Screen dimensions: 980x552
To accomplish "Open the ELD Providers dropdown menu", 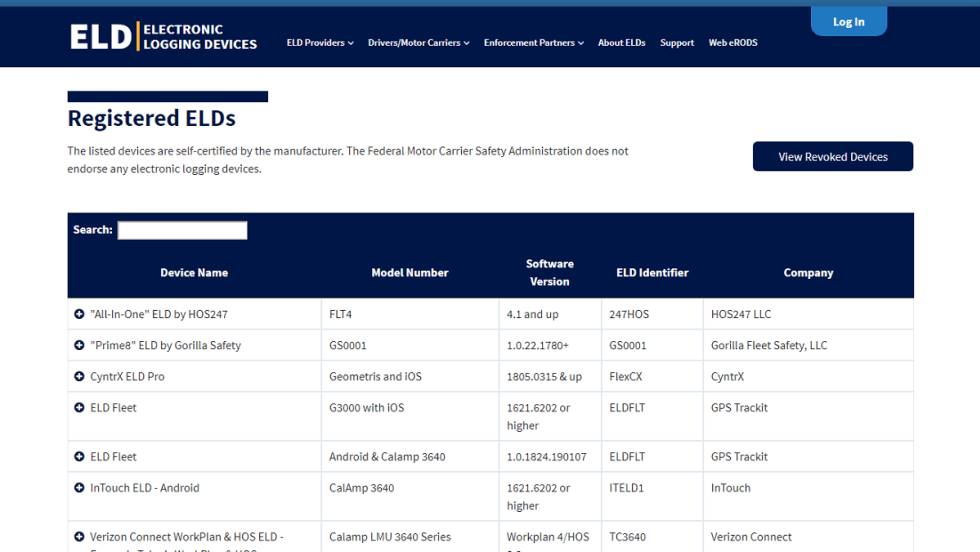I will tap(320, 43).
